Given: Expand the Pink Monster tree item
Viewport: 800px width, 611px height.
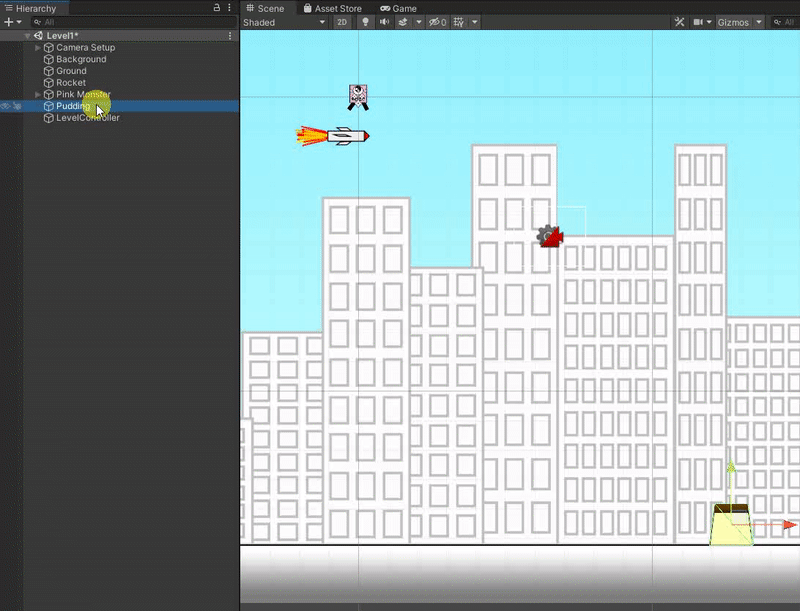Looking at the screenshot, I should pyautogui.click(x=38, y=95).
